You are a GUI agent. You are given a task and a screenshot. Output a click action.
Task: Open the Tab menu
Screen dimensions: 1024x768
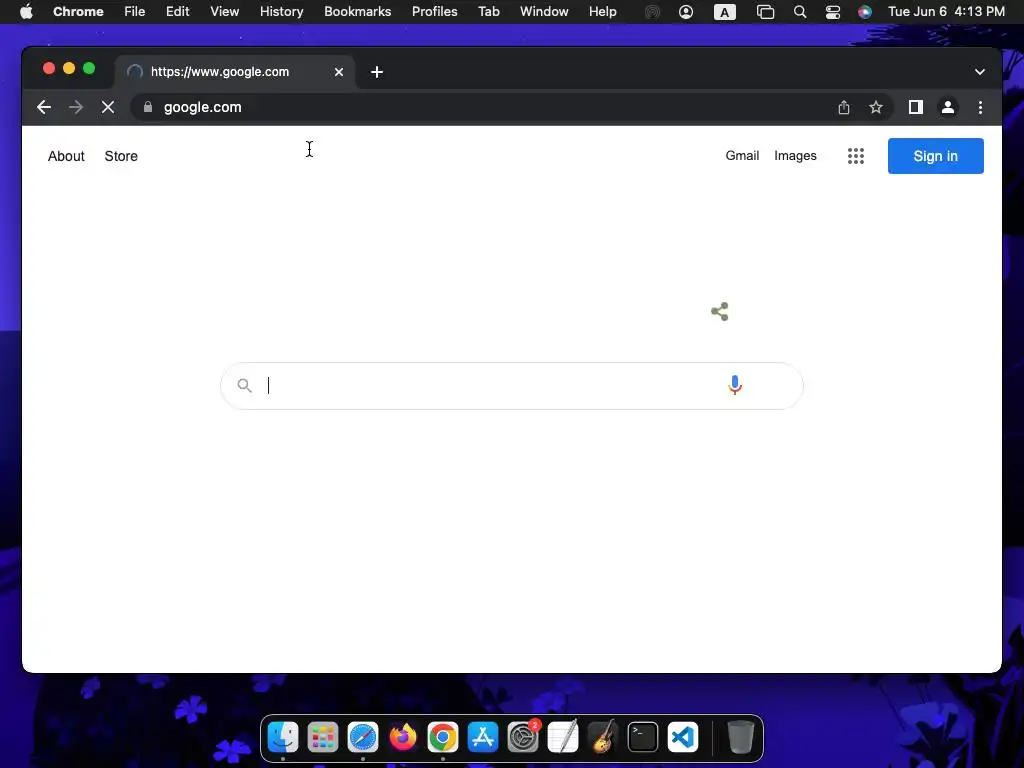pos(488,11)
